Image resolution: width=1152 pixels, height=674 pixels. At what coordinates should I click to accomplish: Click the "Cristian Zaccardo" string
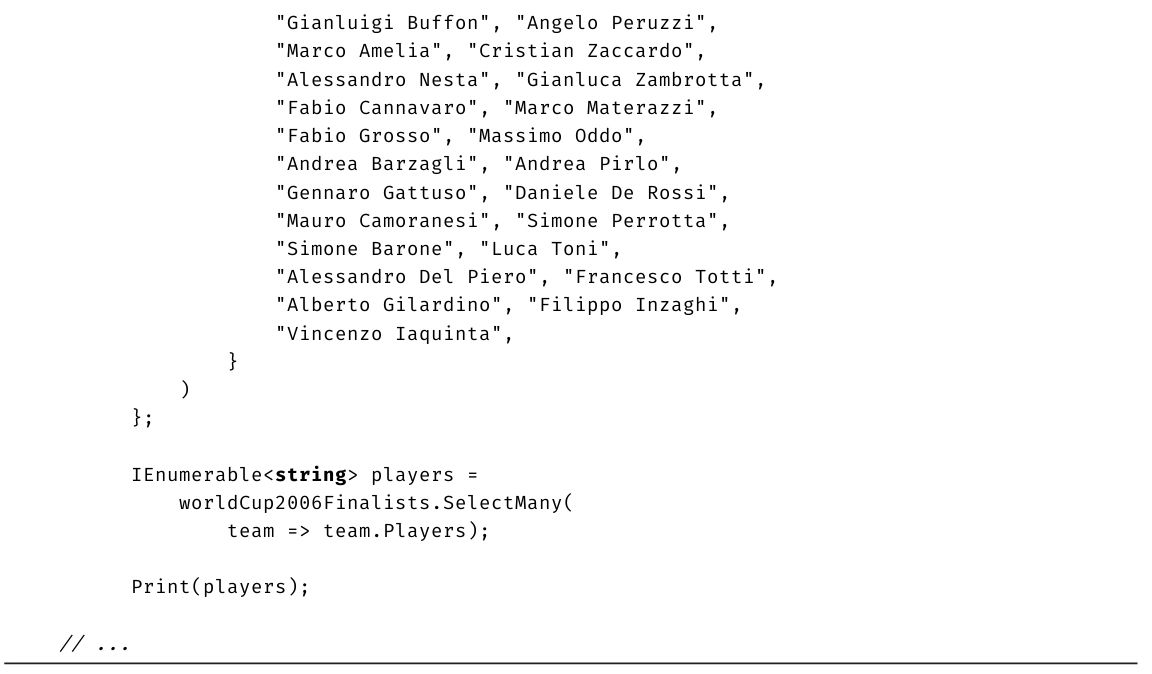[586, 51]
